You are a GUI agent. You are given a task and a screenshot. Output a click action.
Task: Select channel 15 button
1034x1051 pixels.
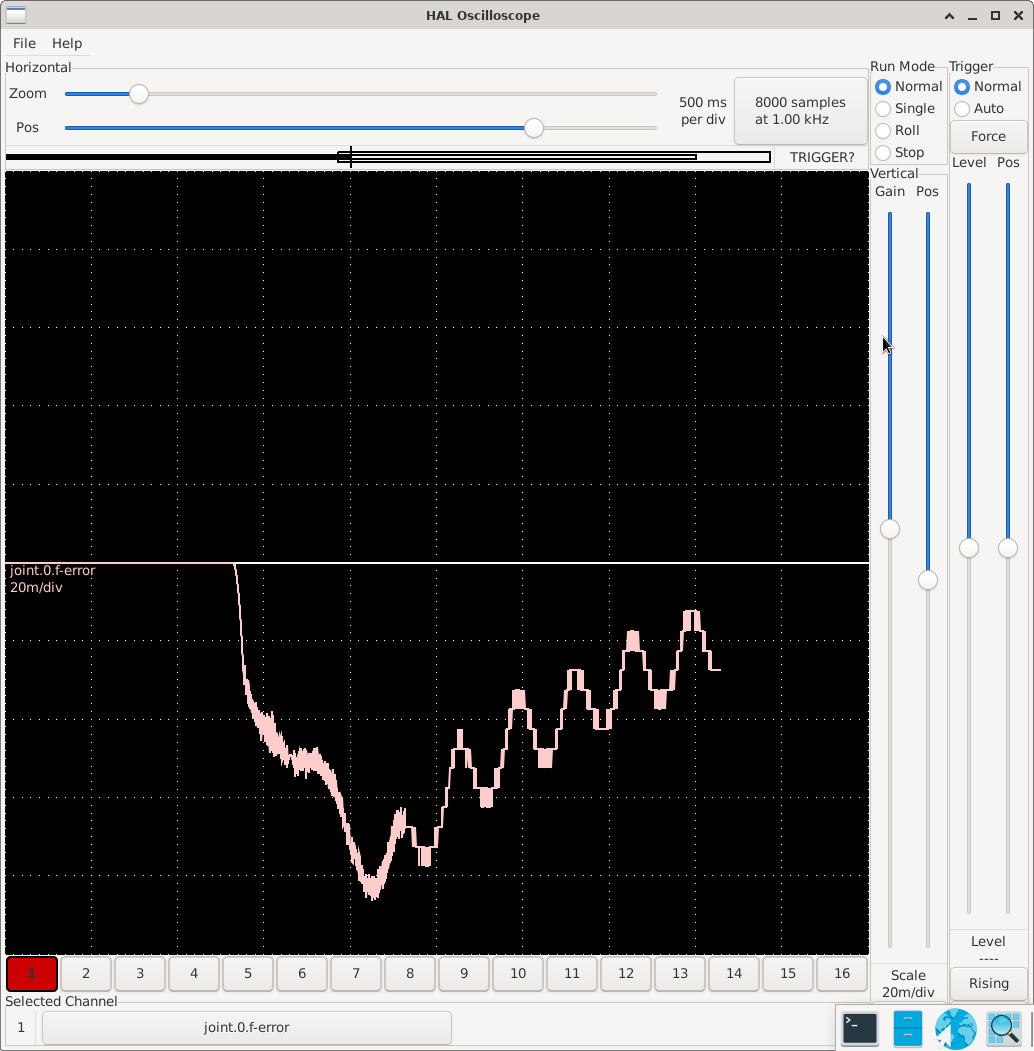click(788, 974)
